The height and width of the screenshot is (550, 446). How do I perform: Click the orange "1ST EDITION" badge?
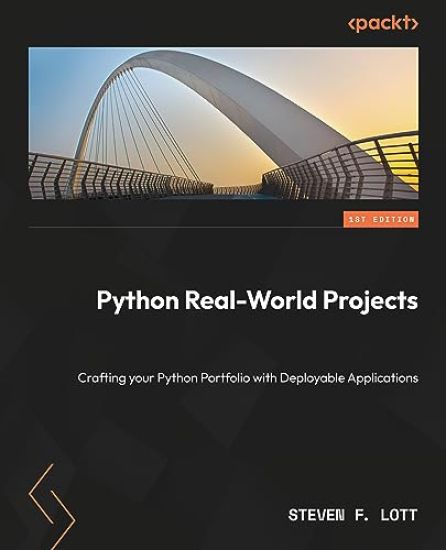tap(381, 220)
